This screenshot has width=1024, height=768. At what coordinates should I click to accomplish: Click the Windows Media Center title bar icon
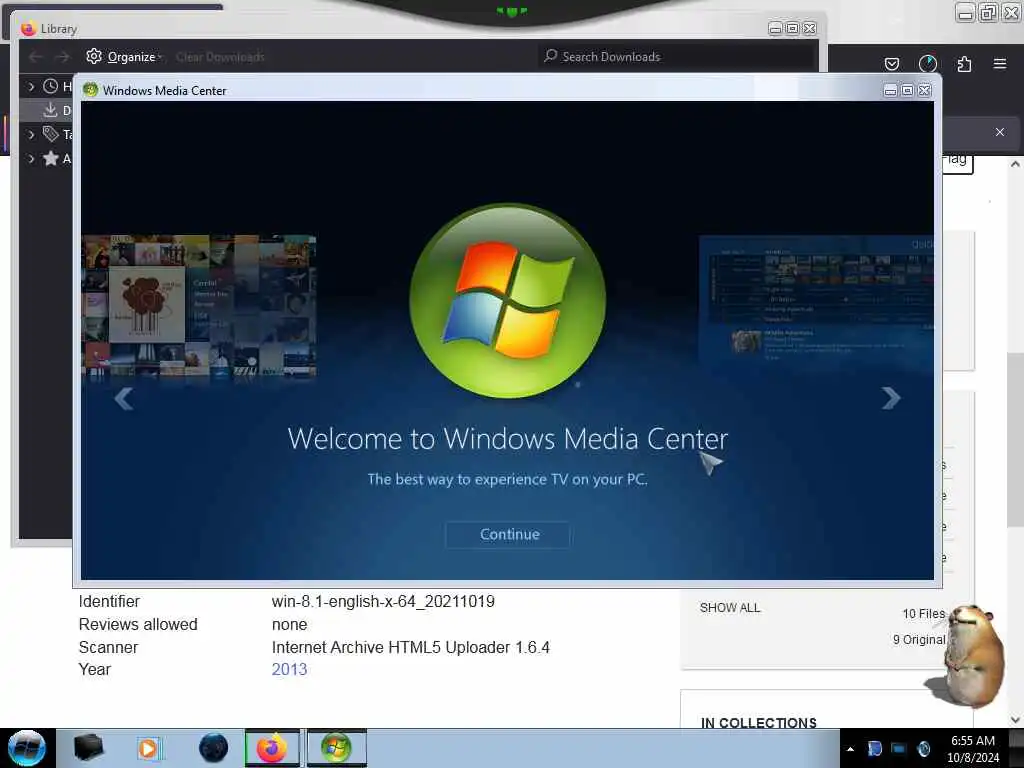[91, 90]
